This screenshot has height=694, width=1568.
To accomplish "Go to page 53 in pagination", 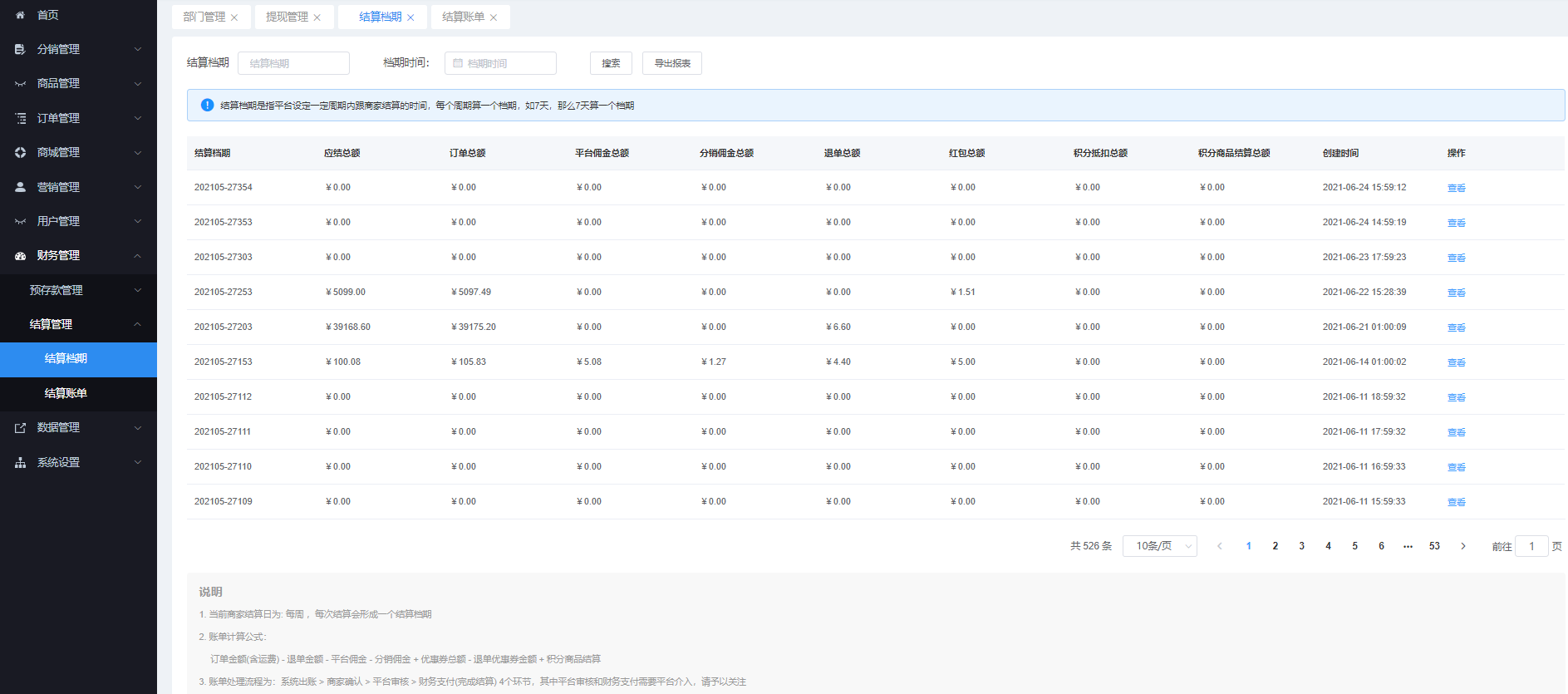I will 1434,546.
